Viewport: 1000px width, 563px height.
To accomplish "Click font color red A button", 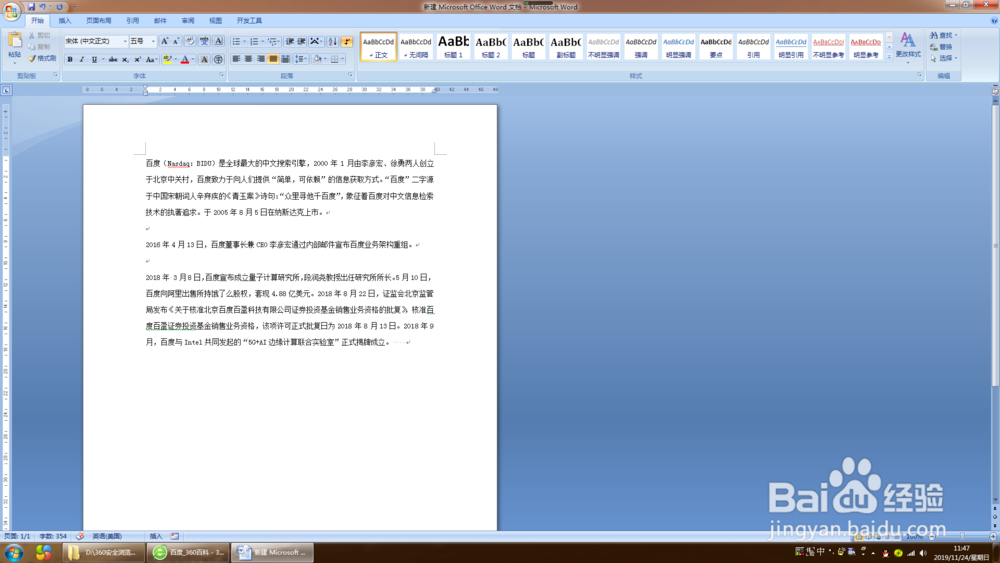I will point(185,59).
